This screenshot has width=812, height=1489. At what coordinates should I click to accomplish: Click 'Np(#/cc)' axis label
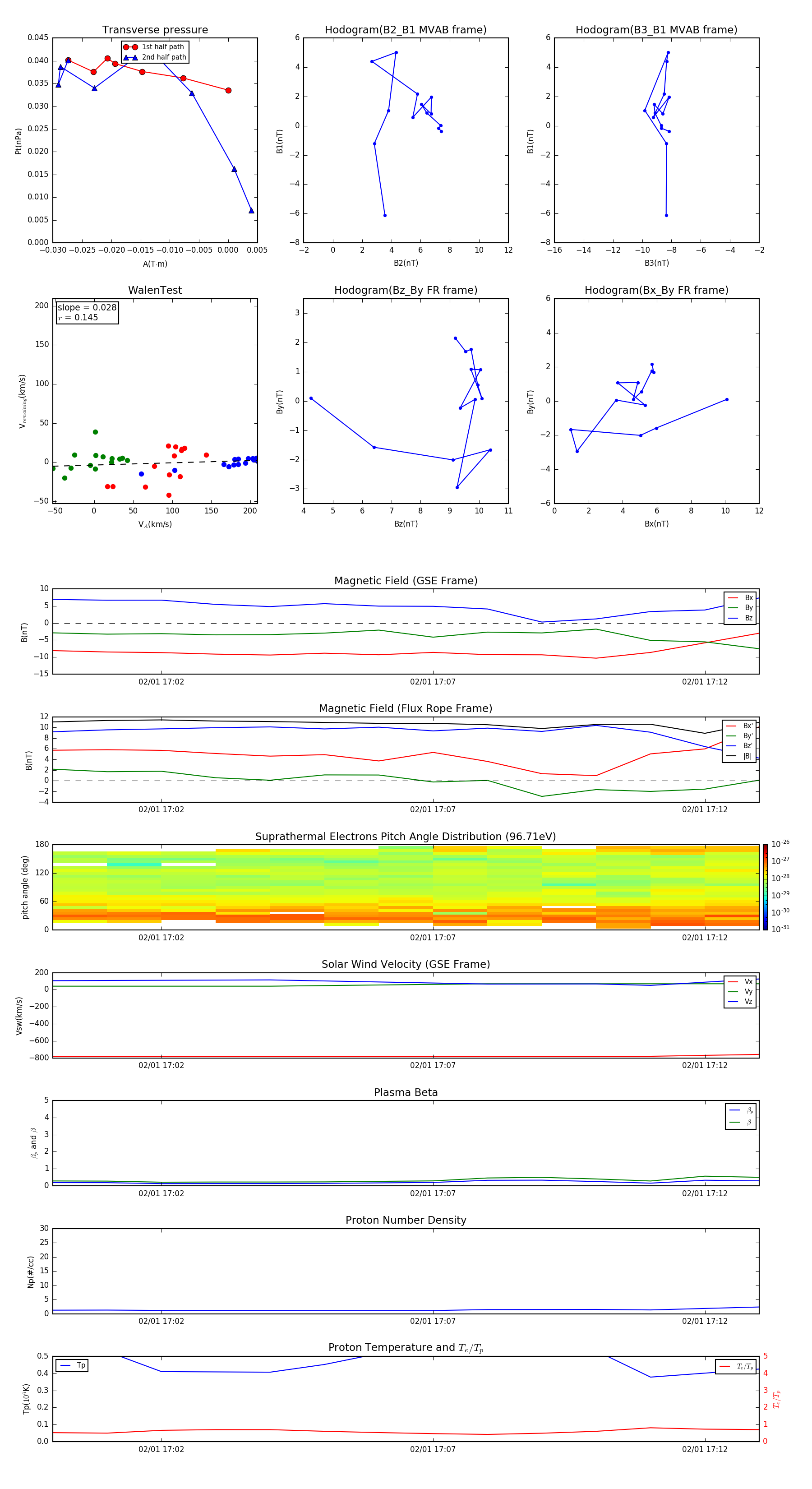[x=31, y=1272]
